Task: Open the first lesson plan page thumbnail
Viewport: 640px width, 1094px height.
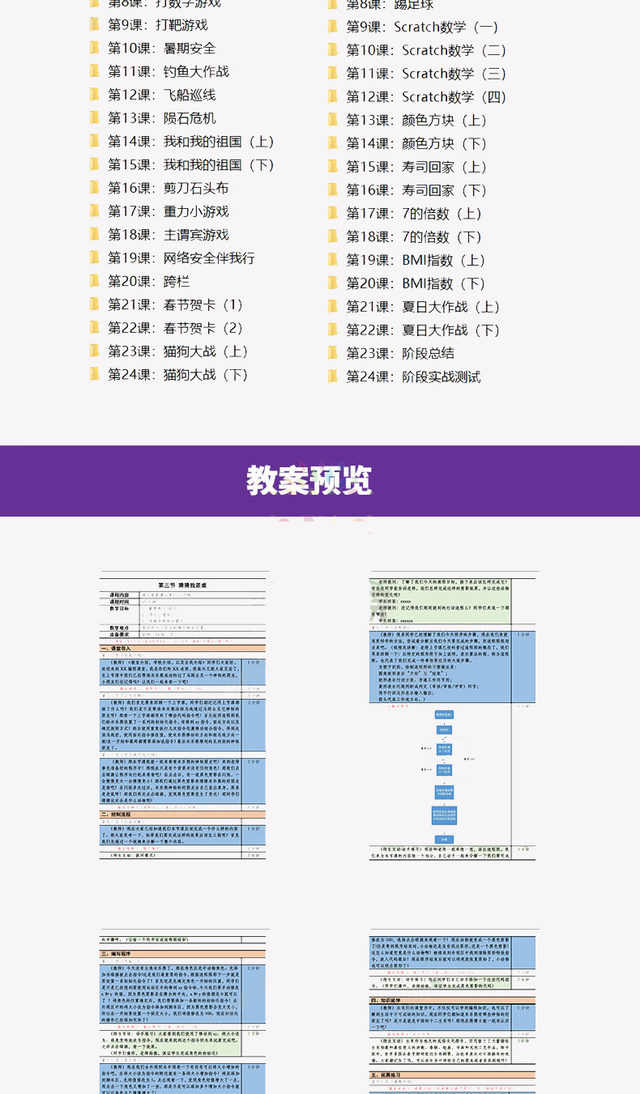Action: point(184,715)
